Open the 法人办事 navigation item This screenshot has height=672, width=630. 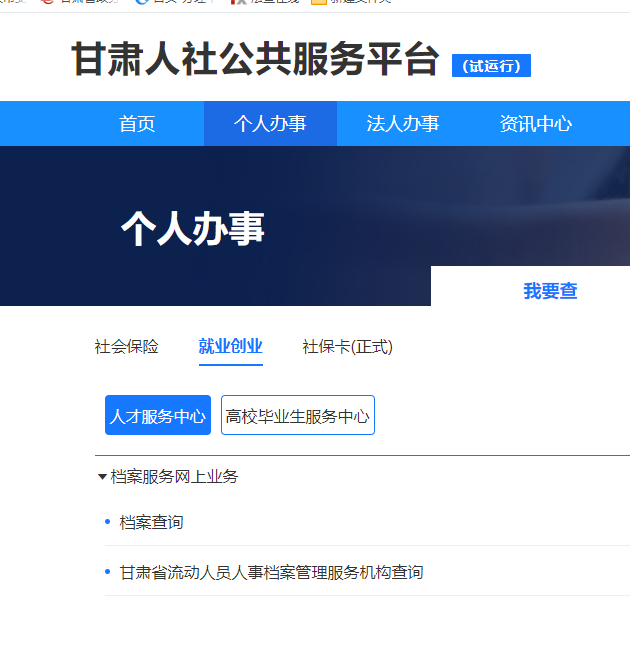[x=403, y=124]
